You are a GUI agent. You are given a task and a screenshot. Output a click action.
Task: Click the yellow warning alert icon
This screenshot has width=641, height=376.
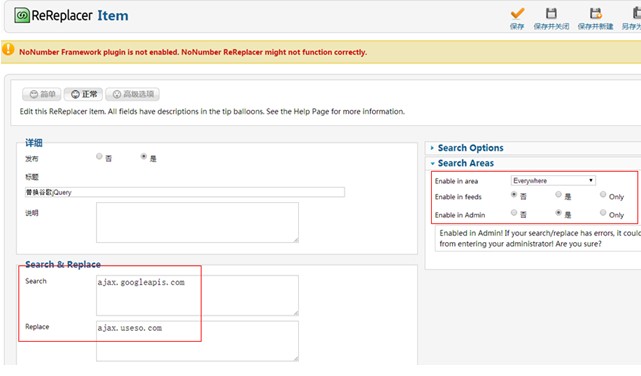(x=8, y=49)
